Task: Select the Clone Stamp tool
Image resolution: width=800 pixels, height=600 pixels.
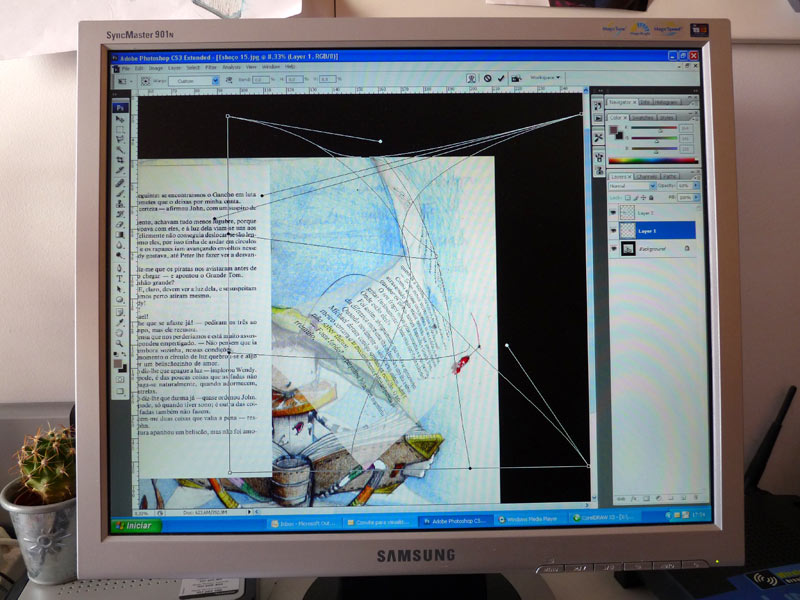Action: point(119,204)
